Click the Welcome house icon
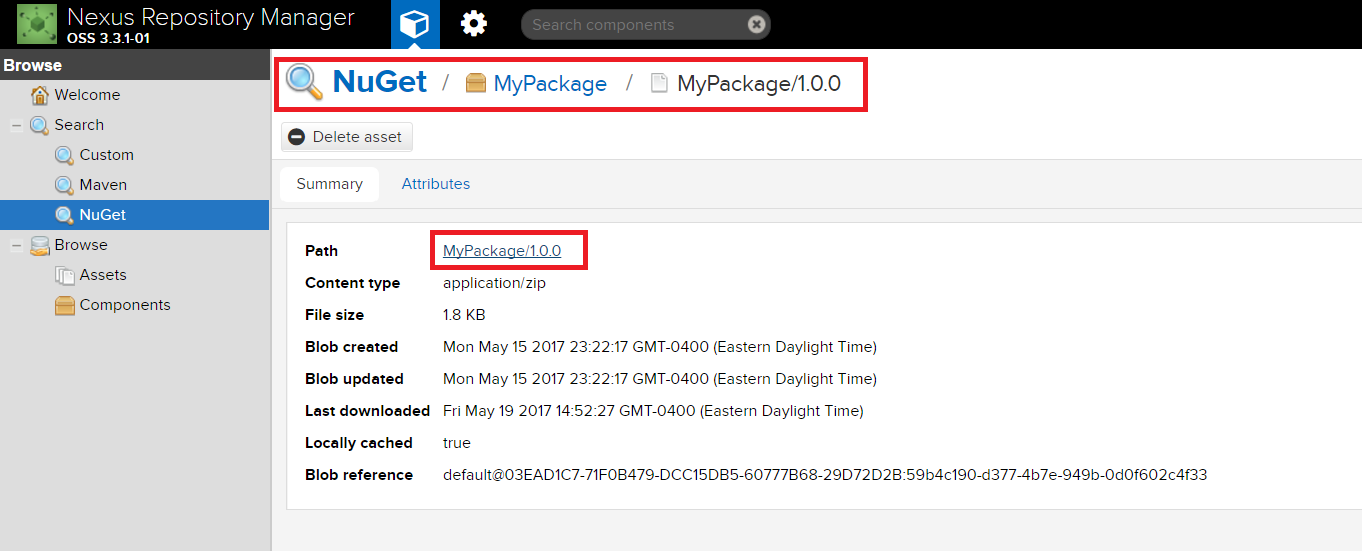 point(40,95)
